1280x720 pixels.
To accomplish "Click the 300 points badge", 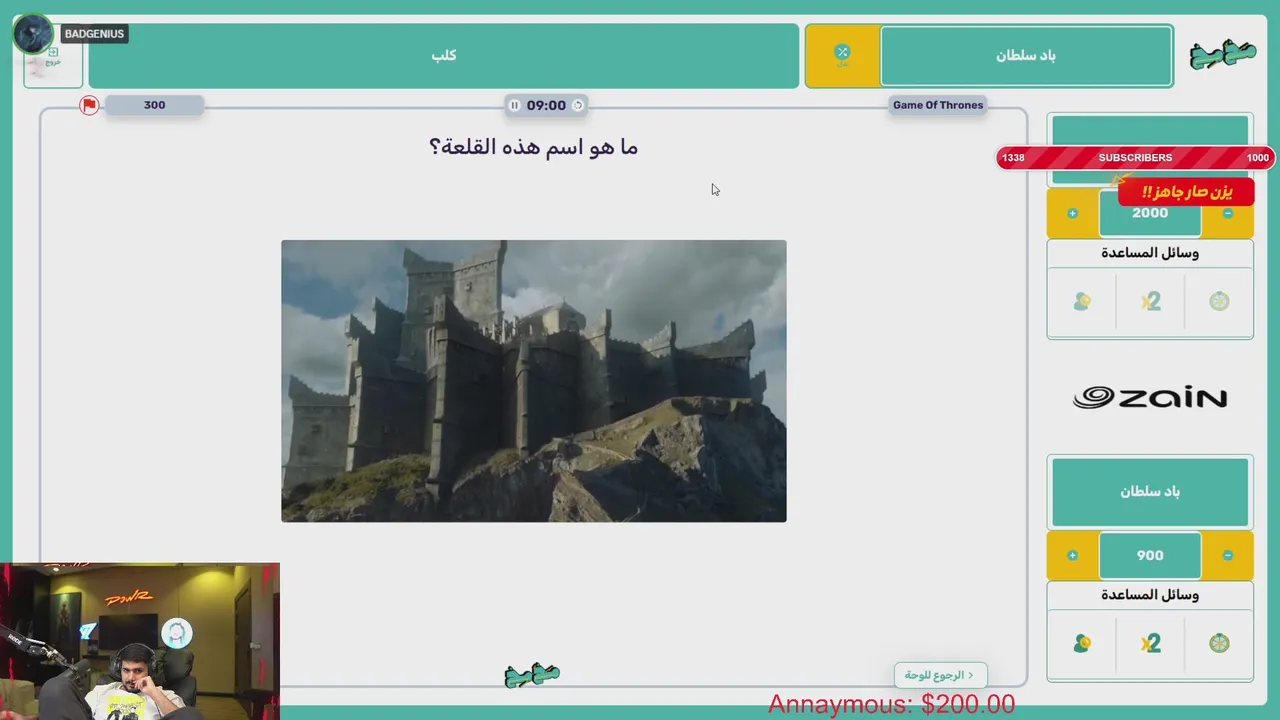I will (x=154, y=105).
